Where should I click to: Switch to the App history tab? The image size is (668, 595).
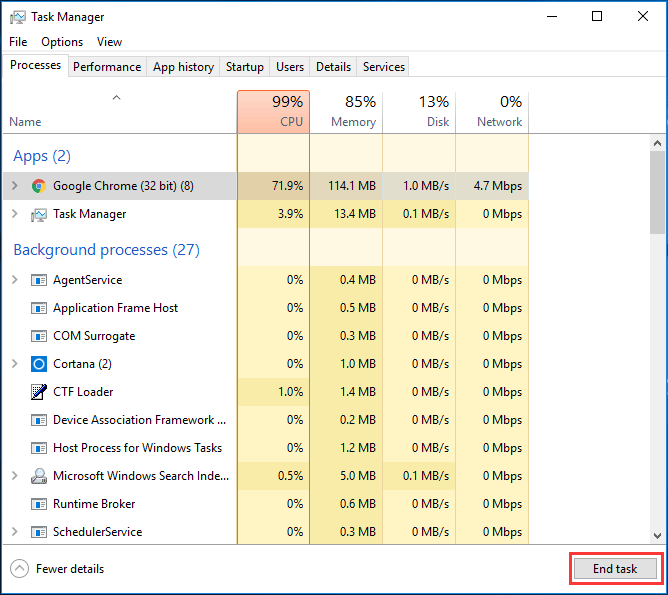(183, 67)
